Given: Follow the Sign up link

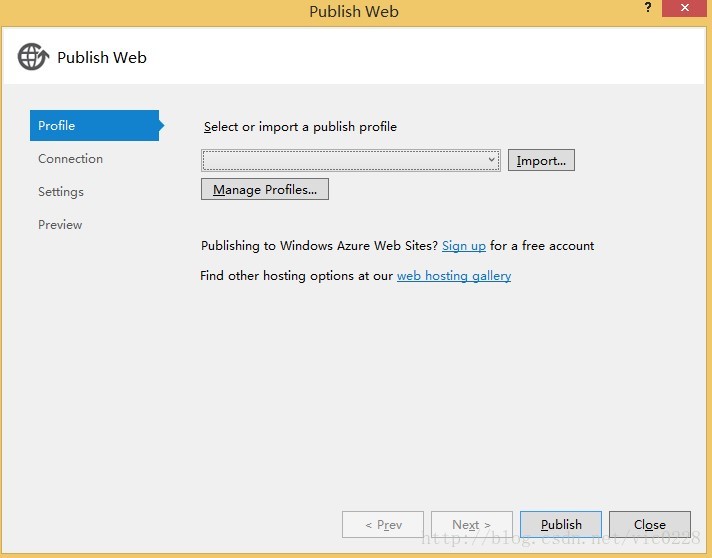Looking at the screenshot, I should pyautogui.click(x=464, y=246).
